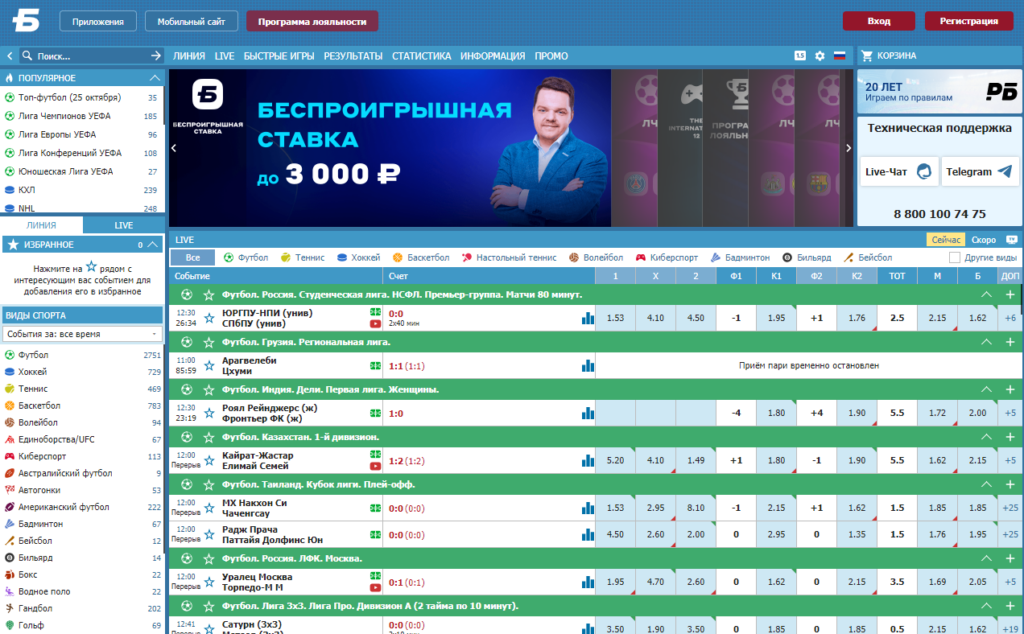The height and width of the screenshot is (634, 1024).
Task: Filter live events by Теннис tab
Action: point(302,258)
